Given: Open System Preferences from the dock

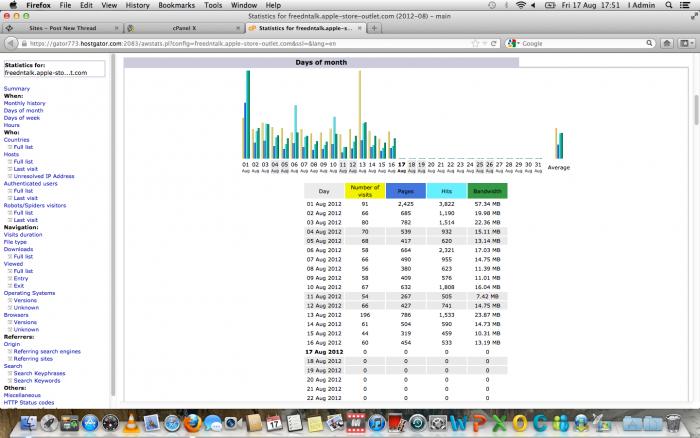Looking at the screenshot, I should (438, 422).
